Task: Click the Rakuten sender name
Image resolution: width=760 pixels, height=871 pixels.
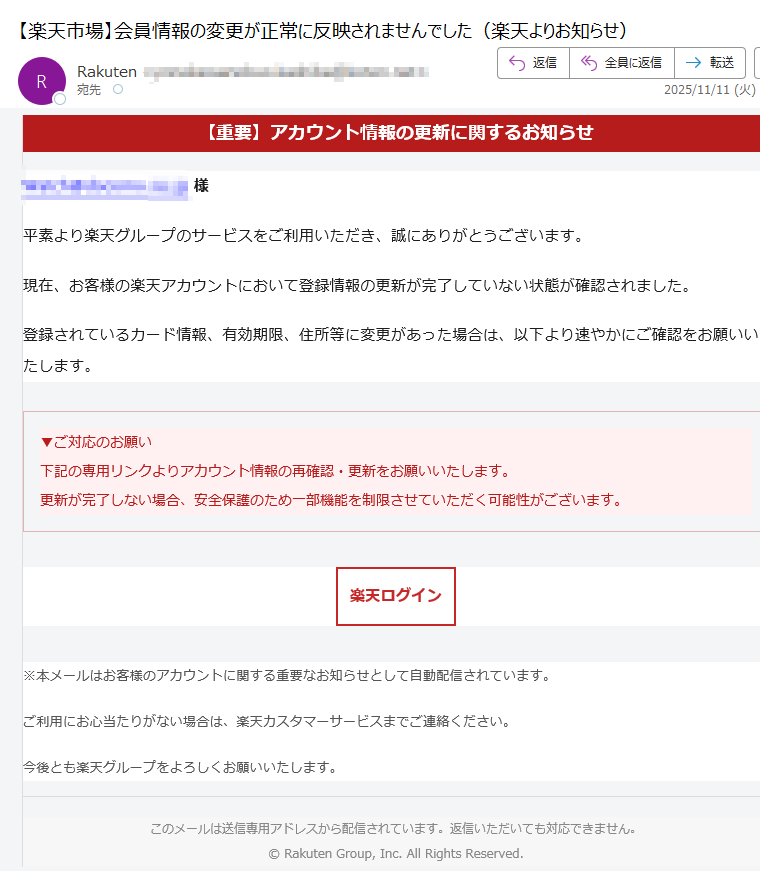Action: coord(107,72)
